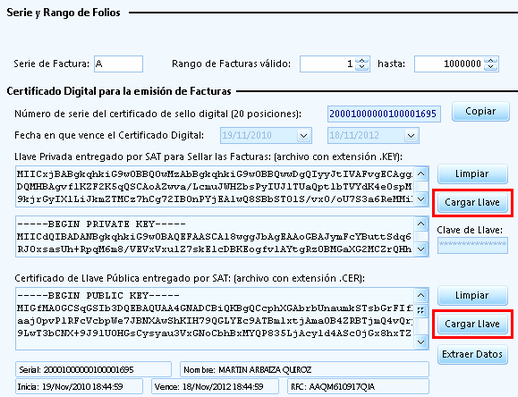Click the line starting DQMHBAgvflKZF2K5qQSCAoA
Viewport: 518px width, 397px height.
coord(214,187)
